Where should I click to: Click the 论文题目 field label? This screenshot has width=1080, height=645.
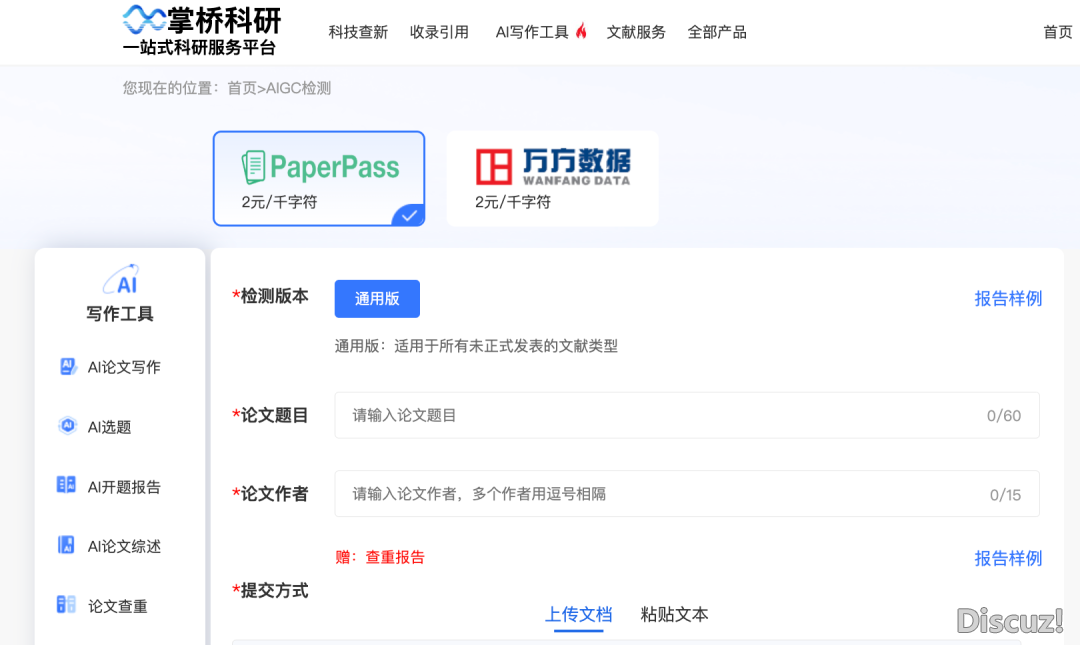point(270,416)
